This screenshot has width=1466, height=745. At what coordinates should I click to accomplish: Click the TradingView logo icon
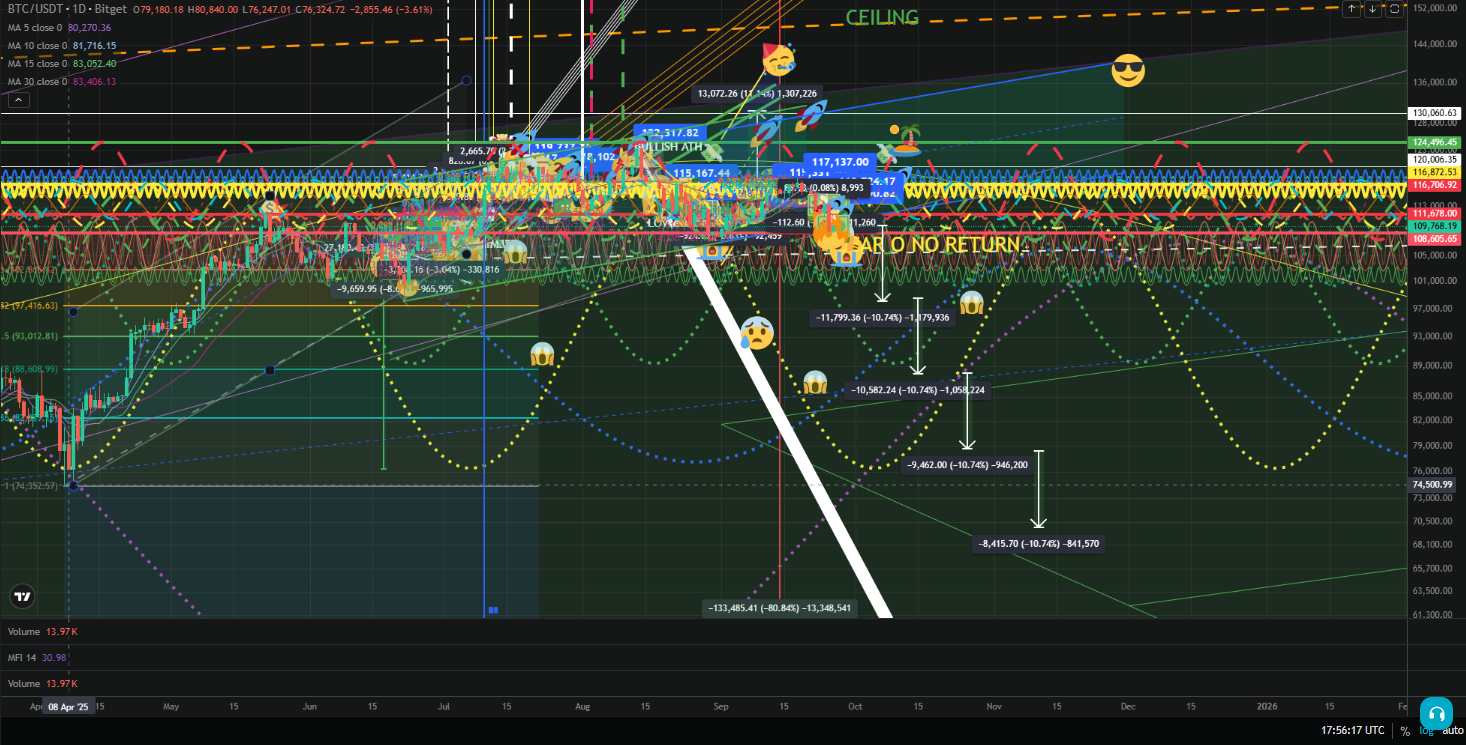pos(21,596)
